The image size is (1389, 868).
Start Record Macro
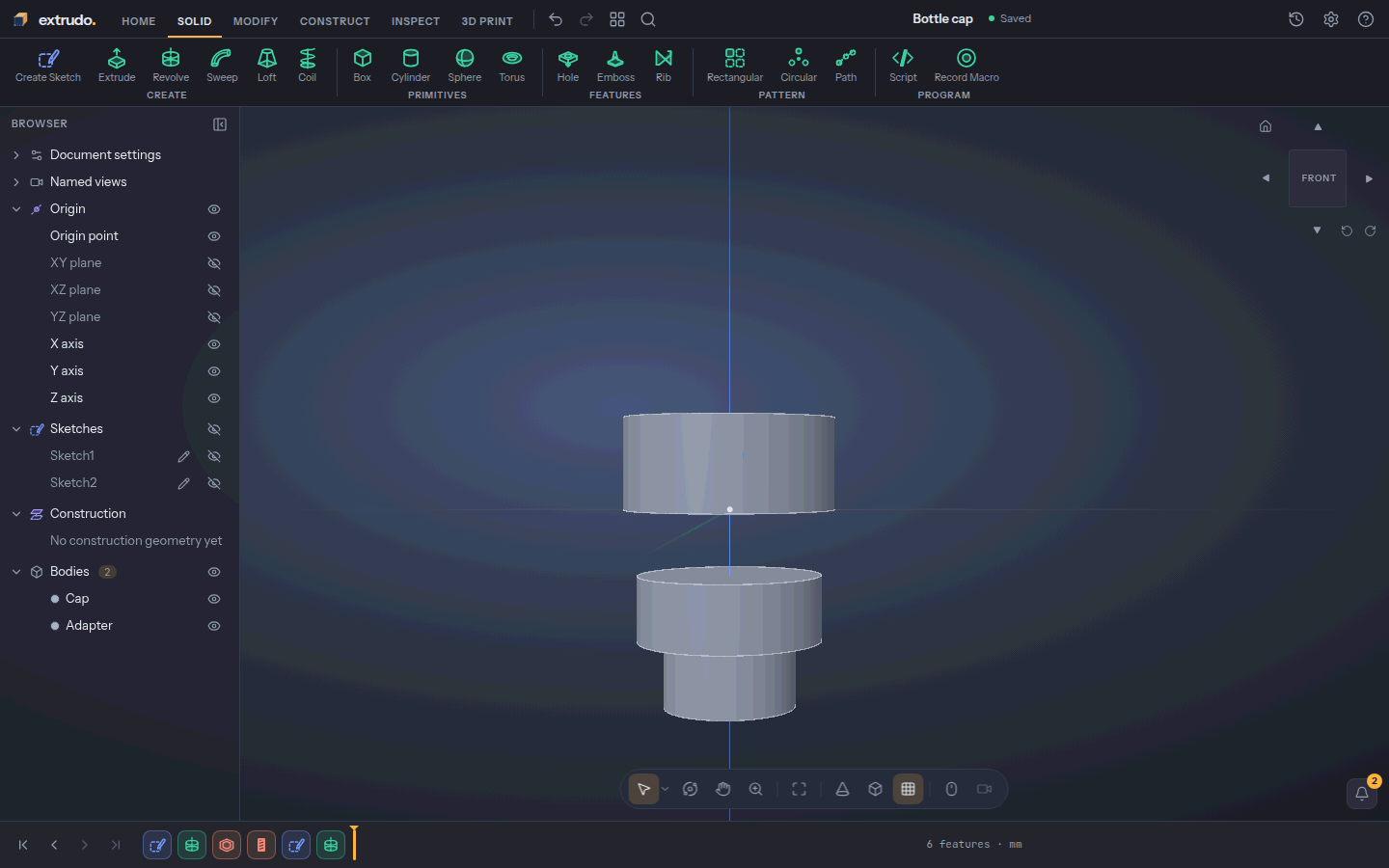coord(967,66)
